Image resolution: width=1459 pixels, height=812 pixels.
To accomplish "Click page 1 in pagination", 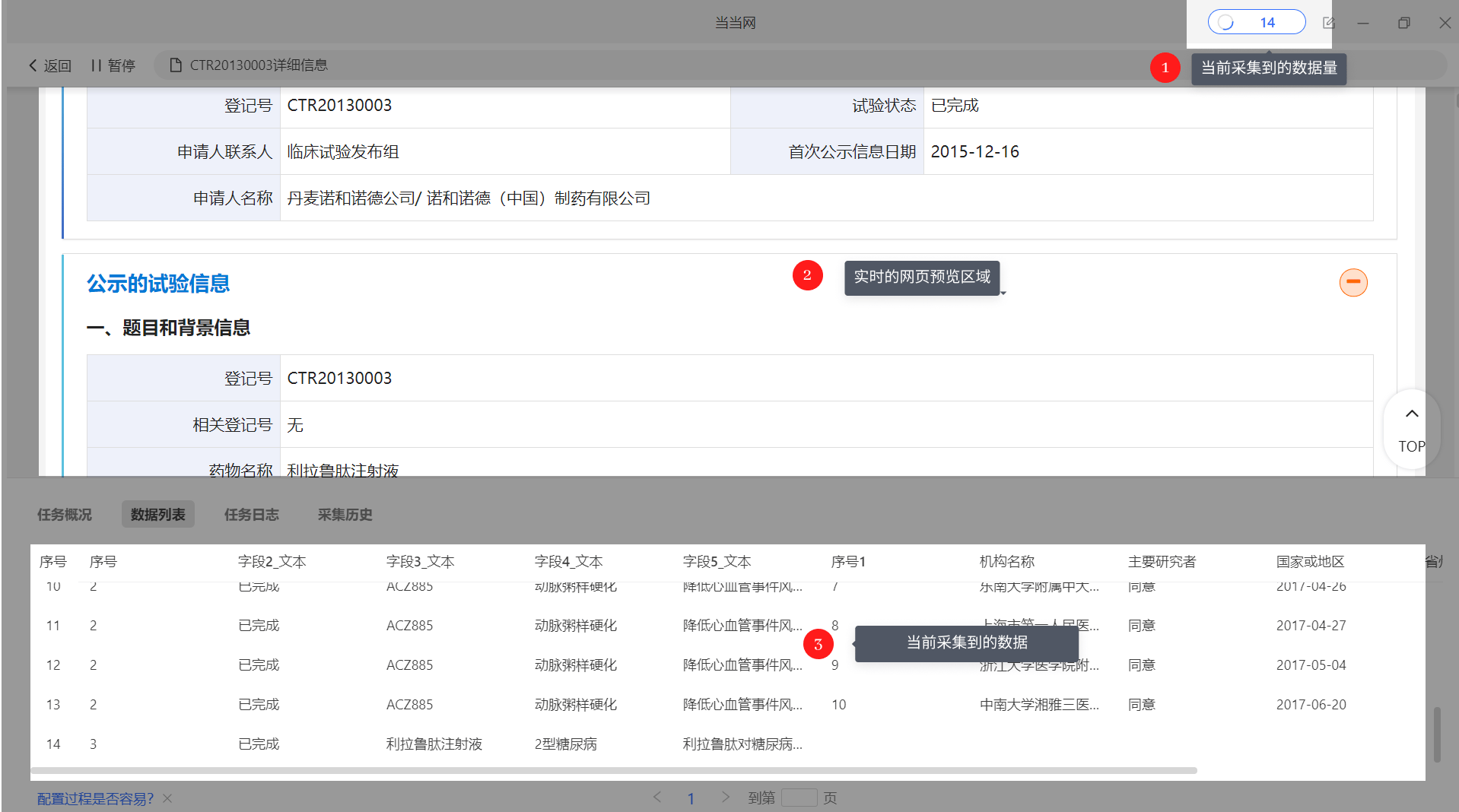I will pyautogui.click(x=691, y=798).
